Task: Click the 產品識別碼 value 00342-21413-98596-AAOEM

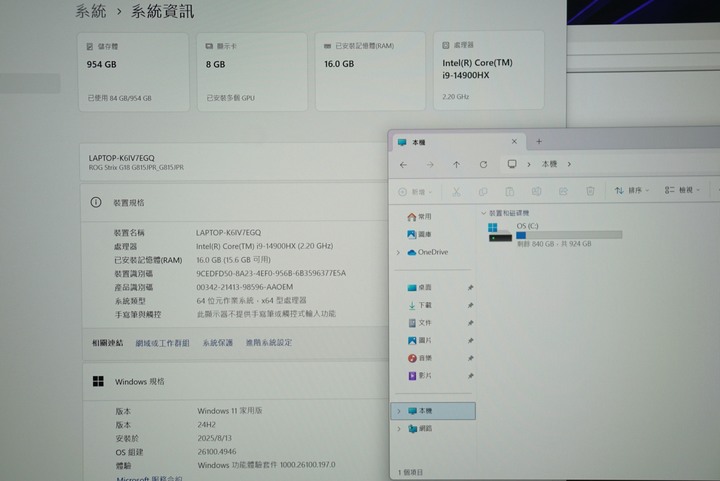Action: point(245,287)
